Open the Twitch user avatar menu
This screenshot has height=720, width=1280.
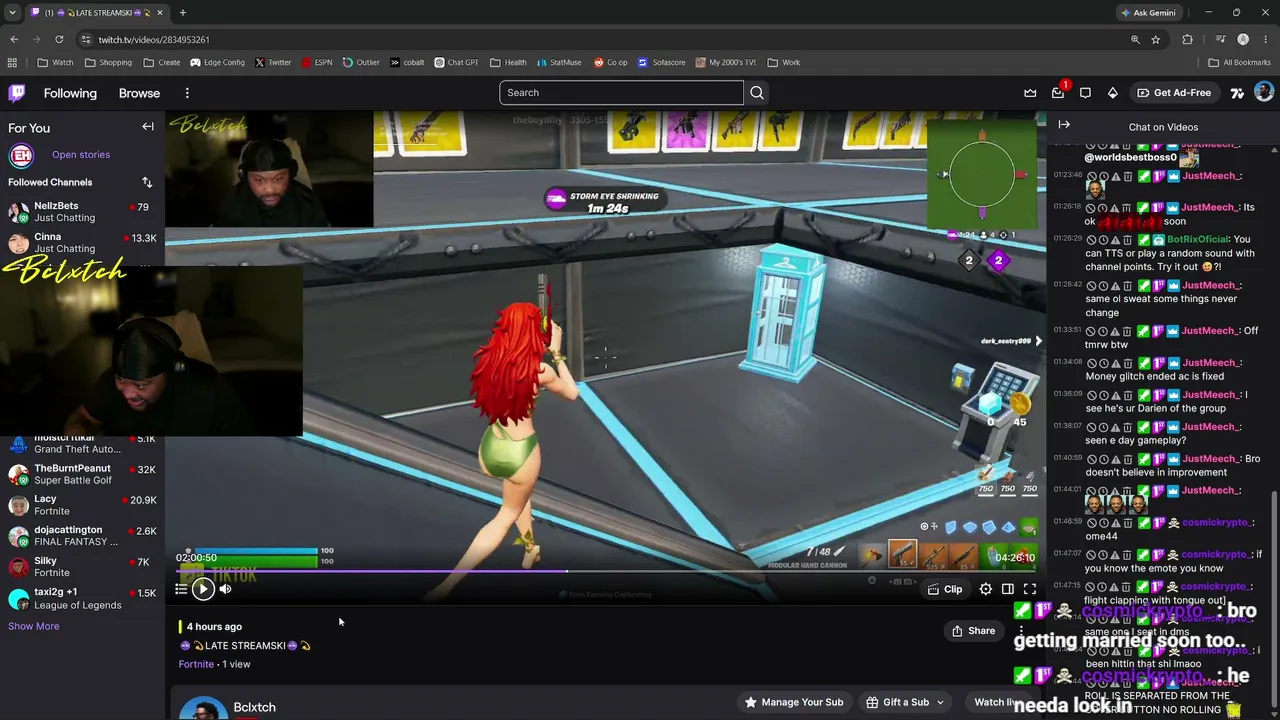[1264, 93]
